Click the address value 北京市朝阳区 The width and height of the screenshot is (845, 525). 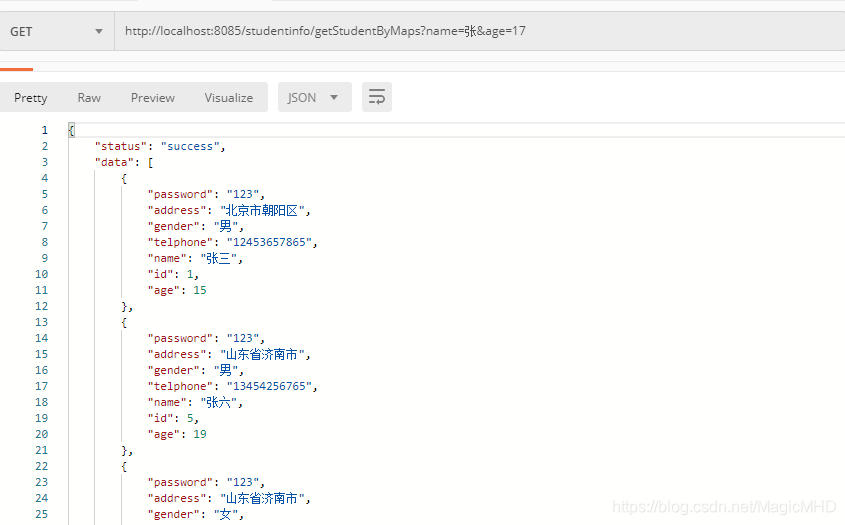pyautogui.click(x=262, y=210)
